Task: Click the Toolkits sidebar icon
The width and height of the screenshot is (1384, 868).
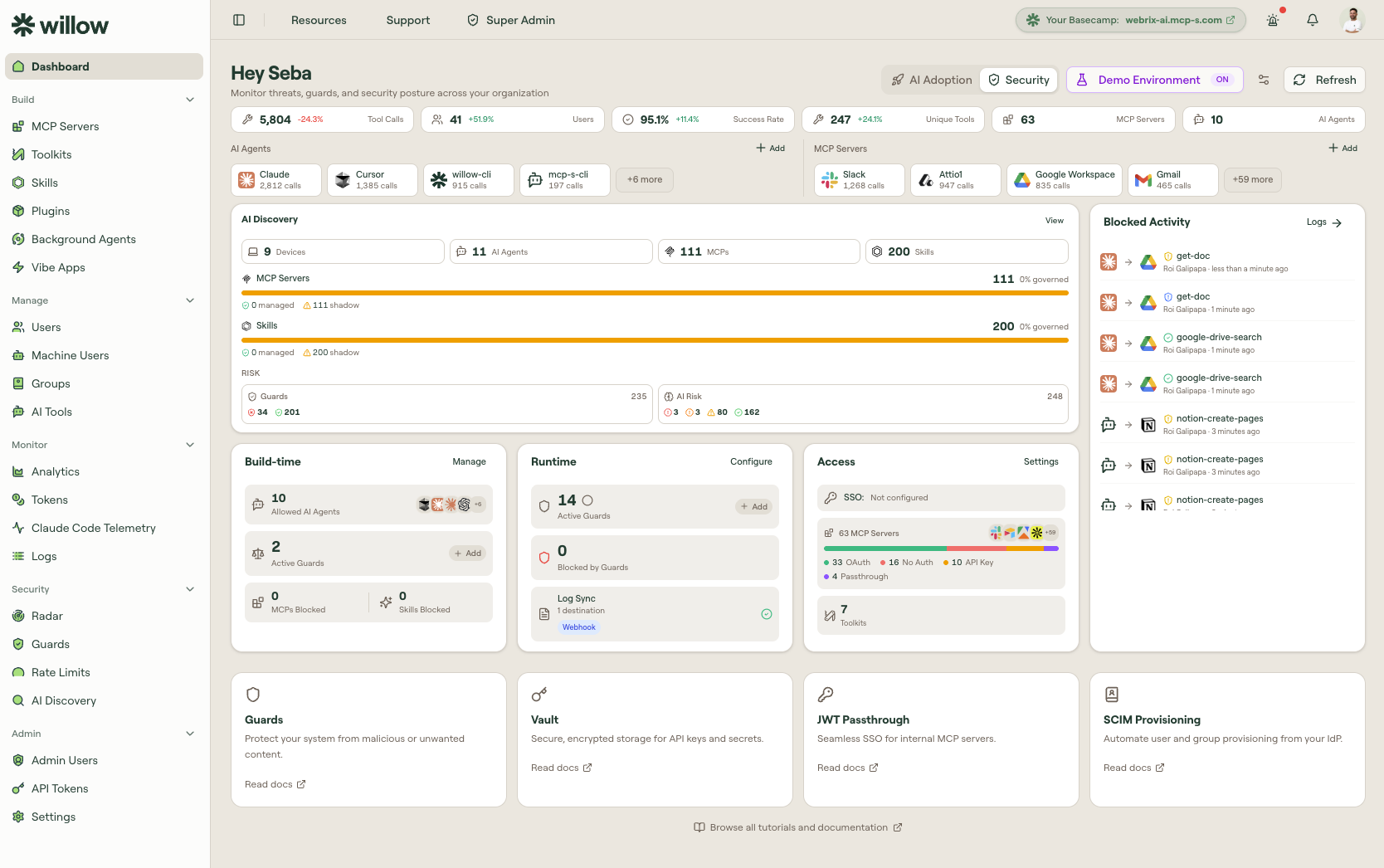Action: point(18,154)
